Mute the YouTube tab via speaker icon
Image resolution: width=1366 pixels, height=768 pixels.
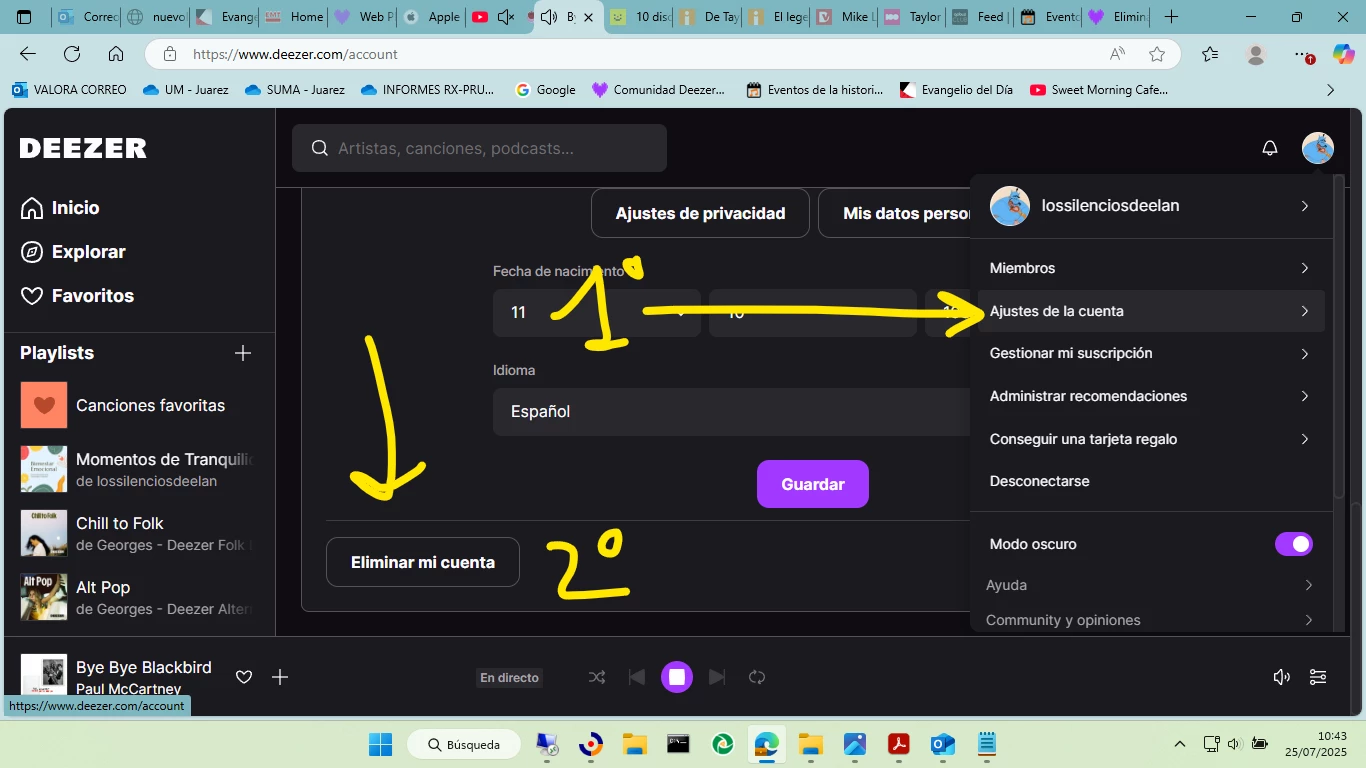point(506,17)
